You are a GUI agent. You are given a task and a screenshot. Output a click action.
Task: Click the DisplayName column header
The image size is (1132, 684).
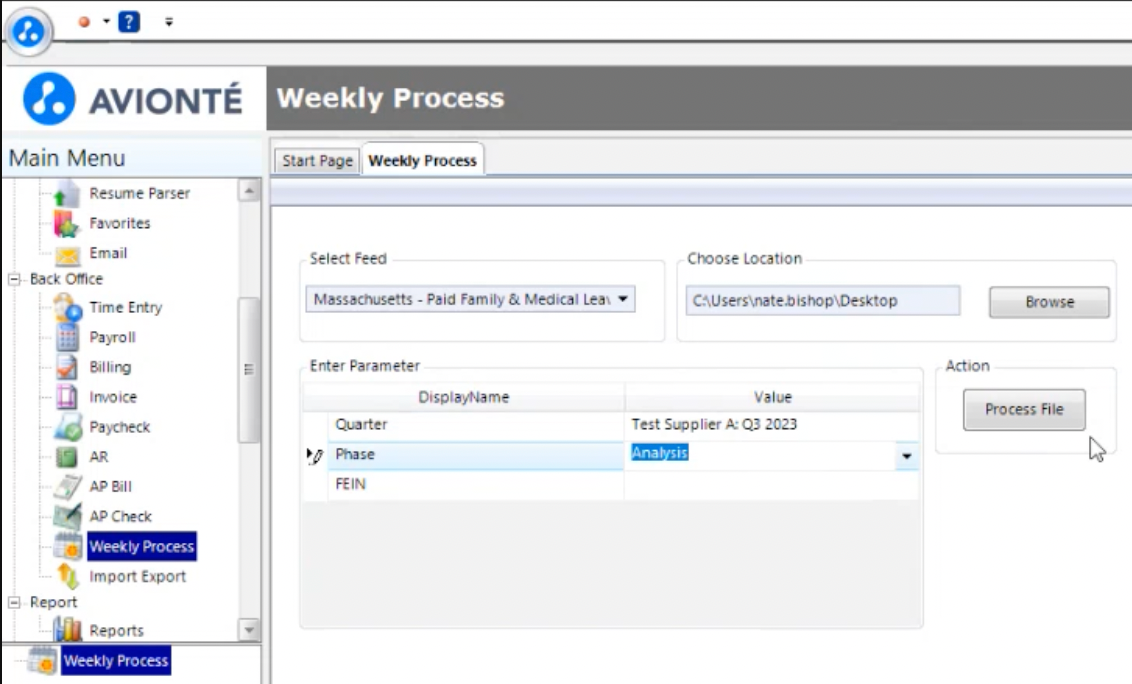coord(463,397)
